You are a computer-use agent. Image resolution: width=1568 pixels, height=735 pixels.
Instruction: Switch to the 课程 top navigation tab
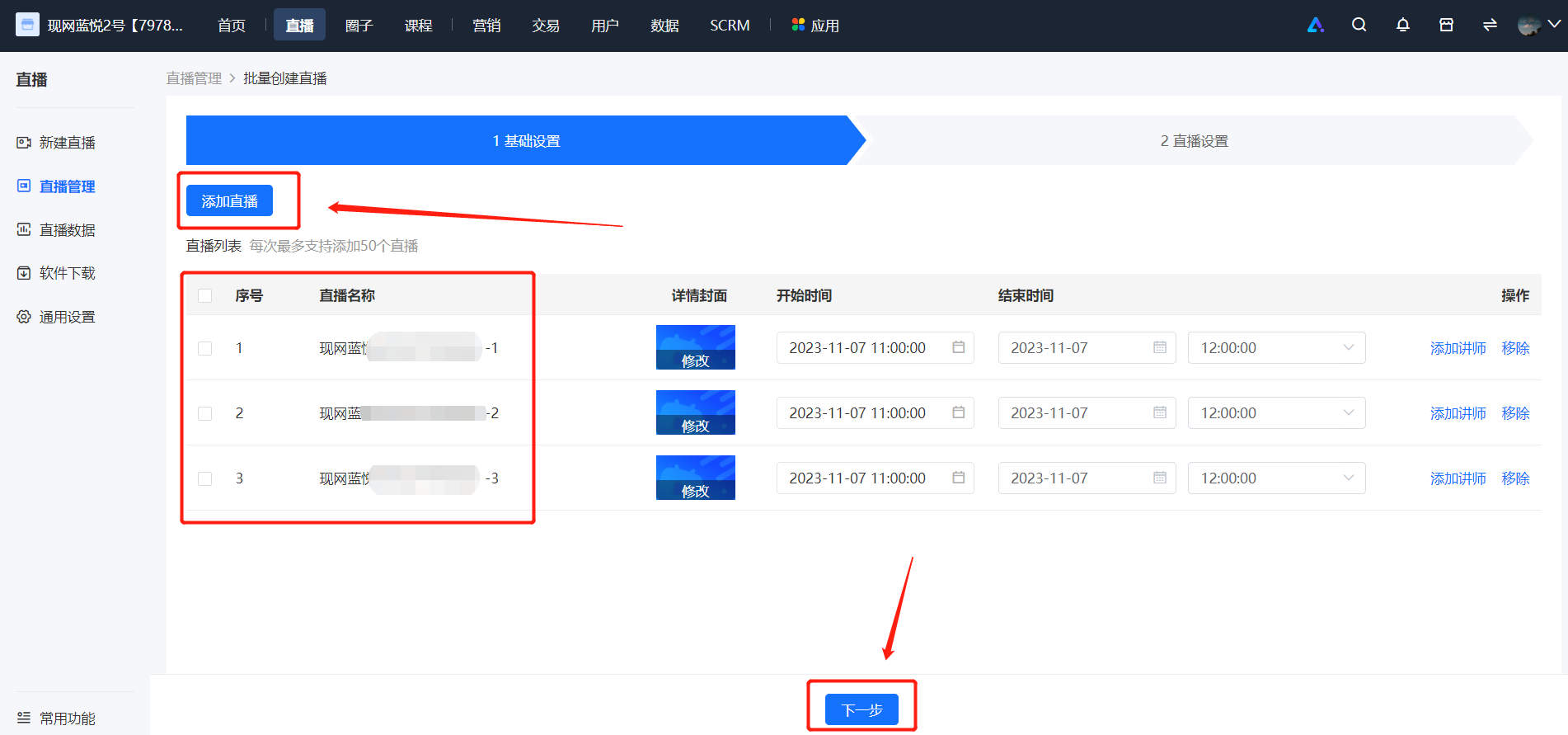(x=418, y=26)
